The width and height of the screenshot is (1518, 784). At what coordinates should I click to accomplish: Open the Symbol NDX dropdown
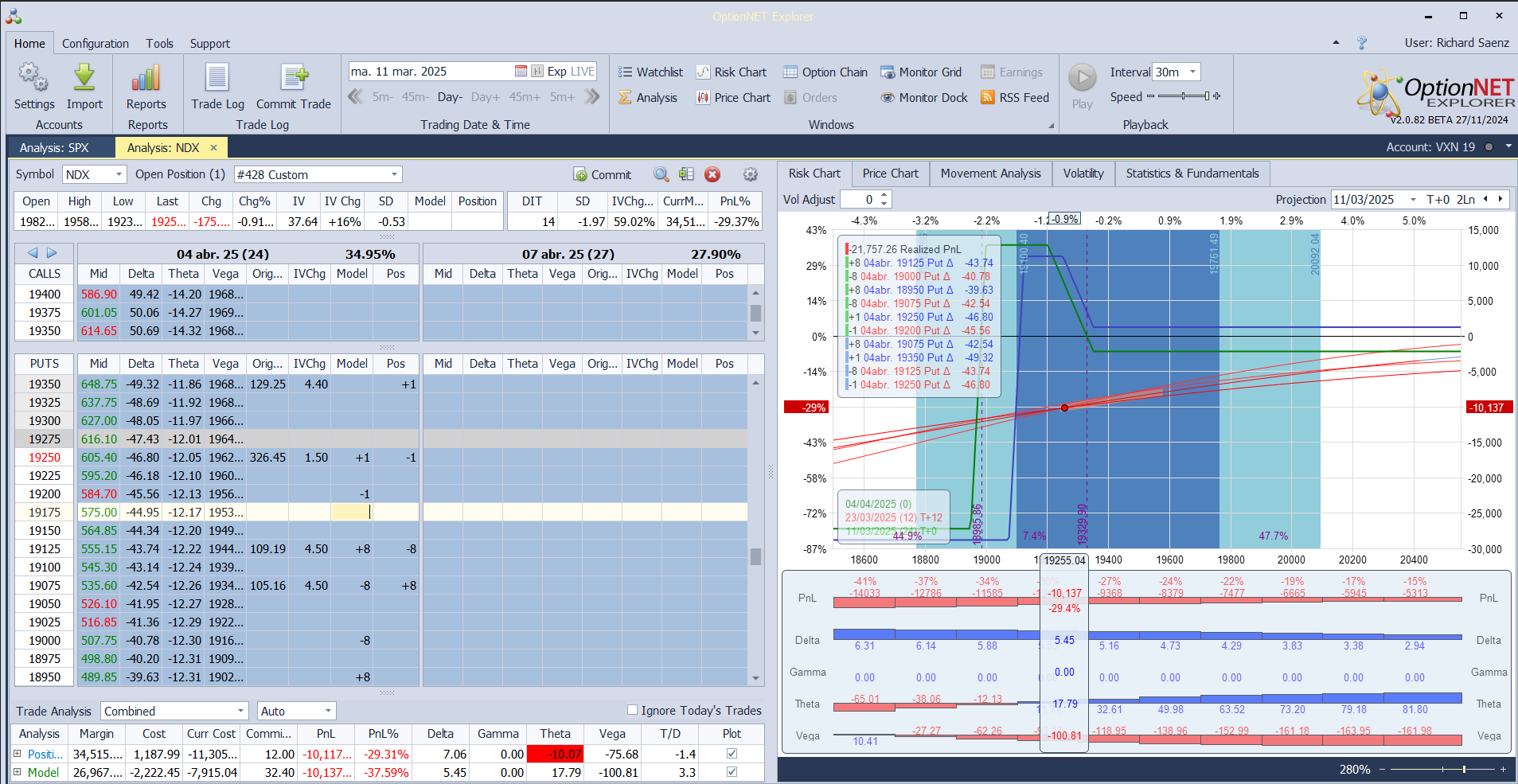point(119,174)
